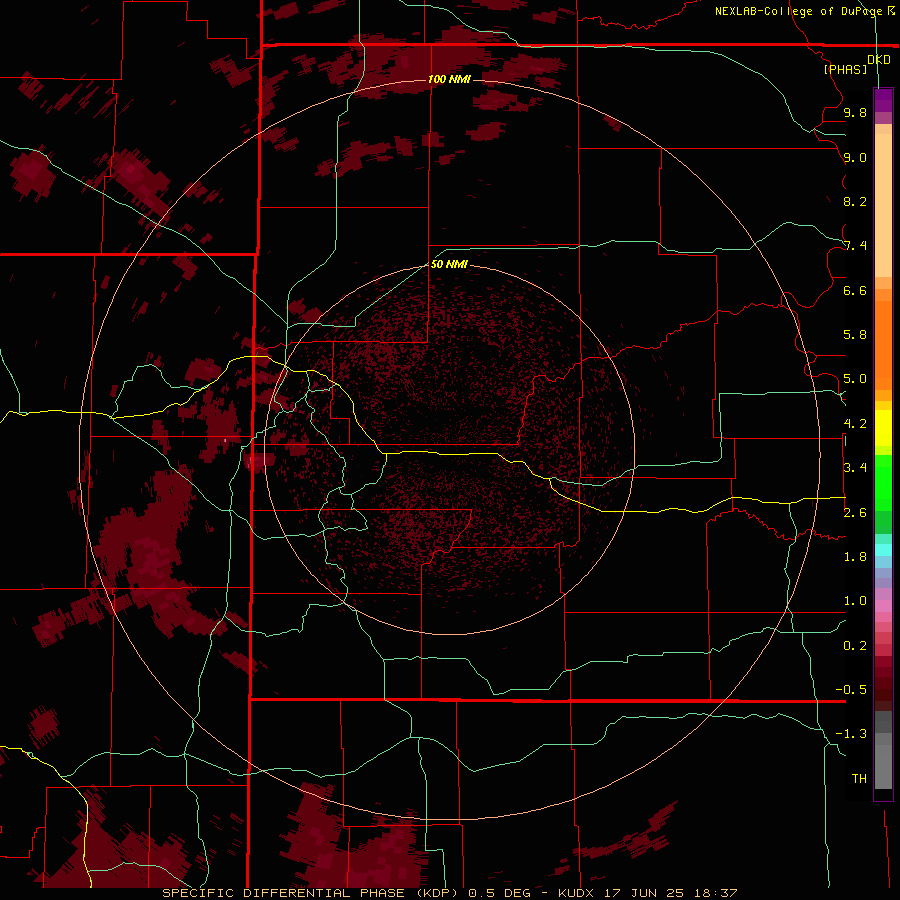Click the 17 JUN 25 date in caption

(x=644, y=893)
